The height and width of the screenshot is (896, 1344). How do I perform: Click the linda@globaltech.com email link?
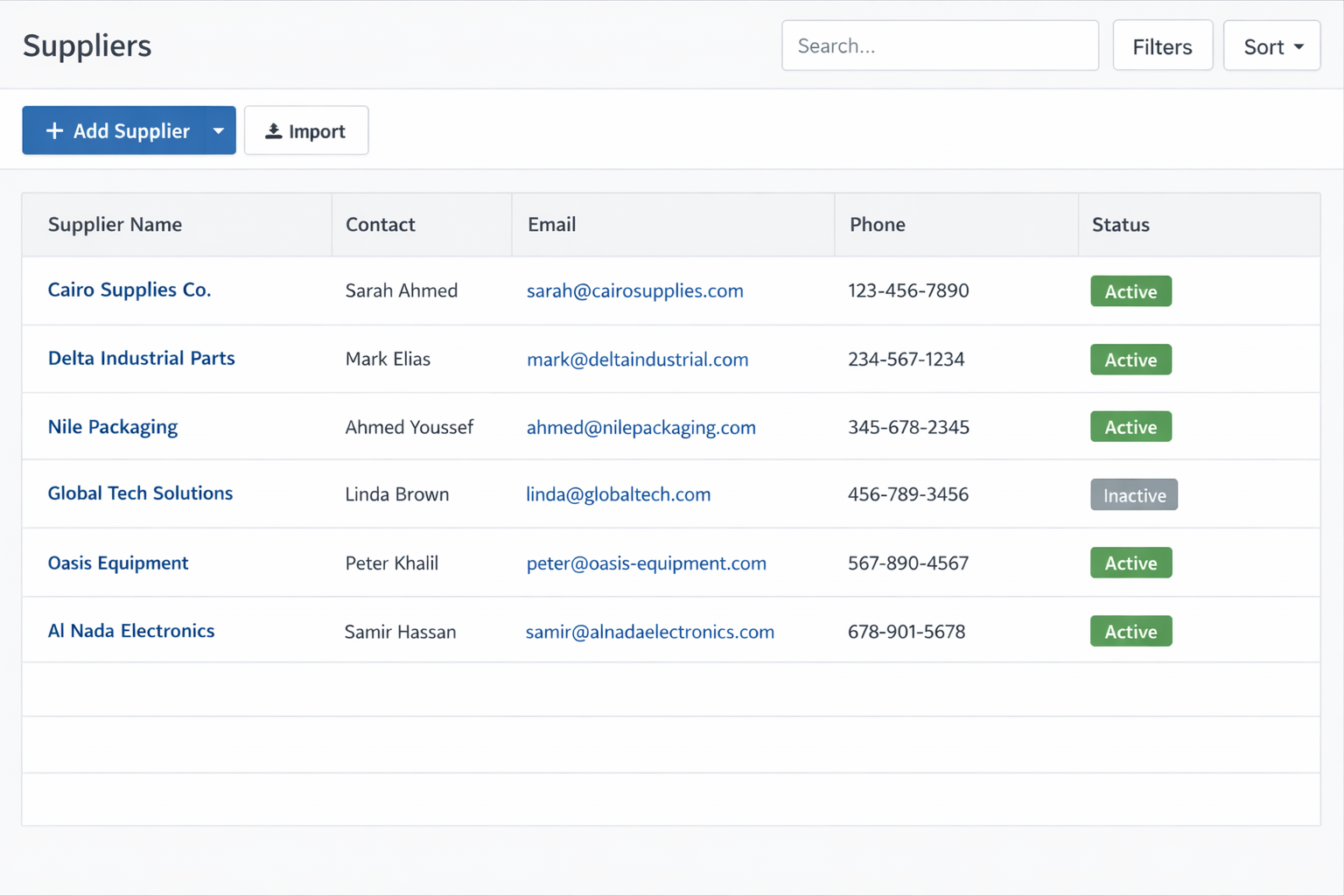618,494
